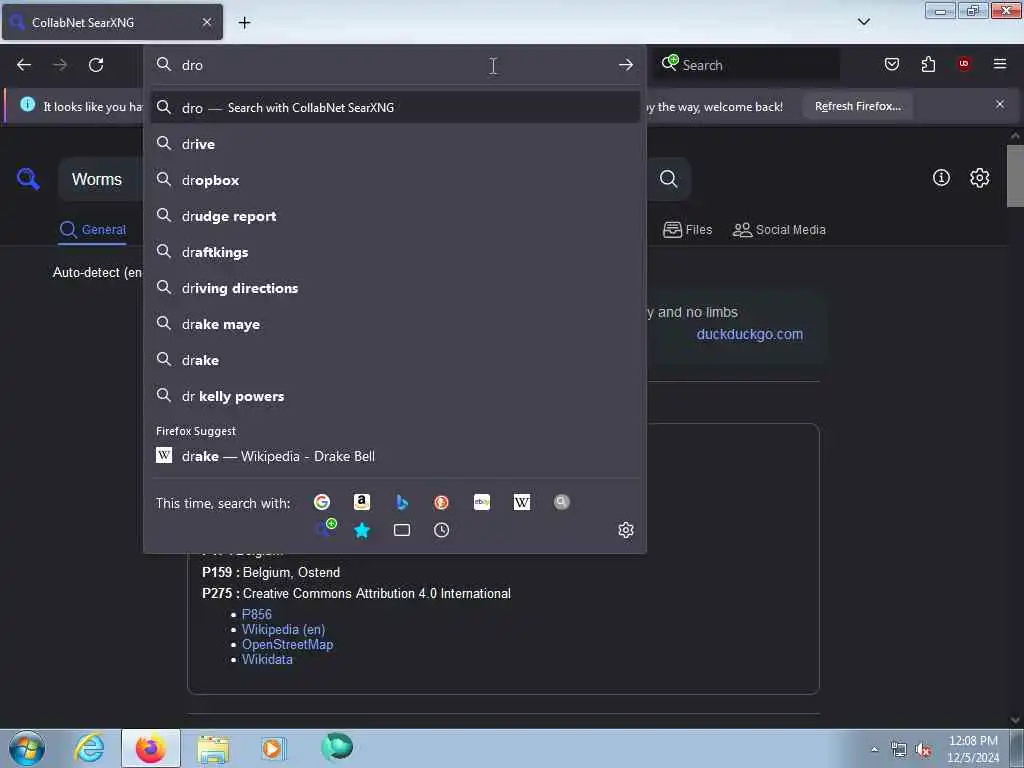The width and height of the screenshot is (1024, 768).
Task: Choose 'dro — Search with CollabNet SearXNG'
Action: pyautogui.click(x=395, y=108)
